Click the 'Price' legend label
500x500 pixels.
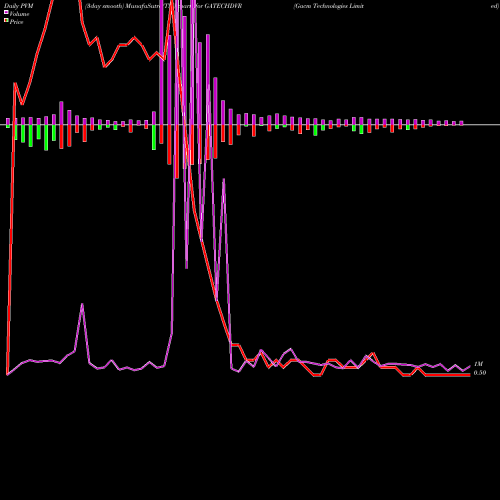click(16, 22)
